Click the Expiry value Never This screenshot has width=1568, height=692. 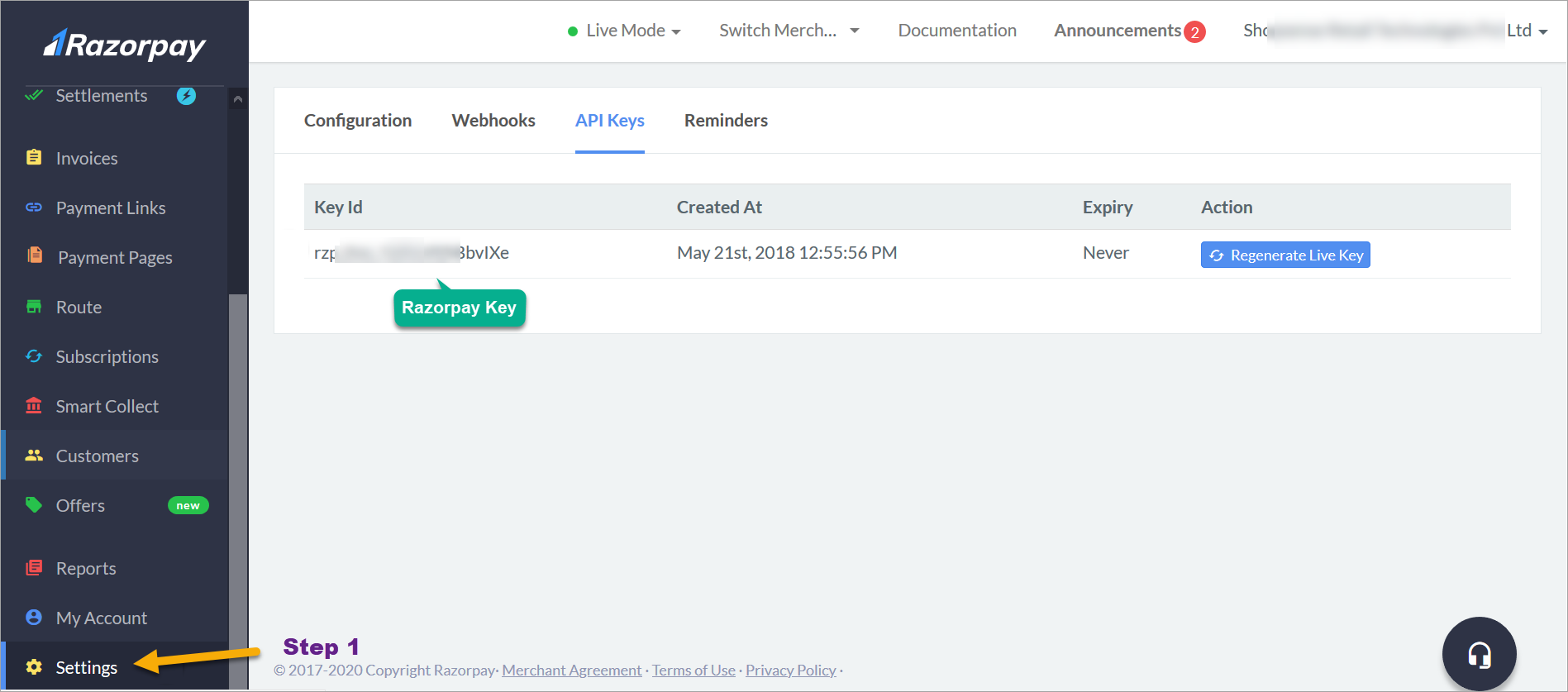pyautogui.click(x=1106, y=253)
